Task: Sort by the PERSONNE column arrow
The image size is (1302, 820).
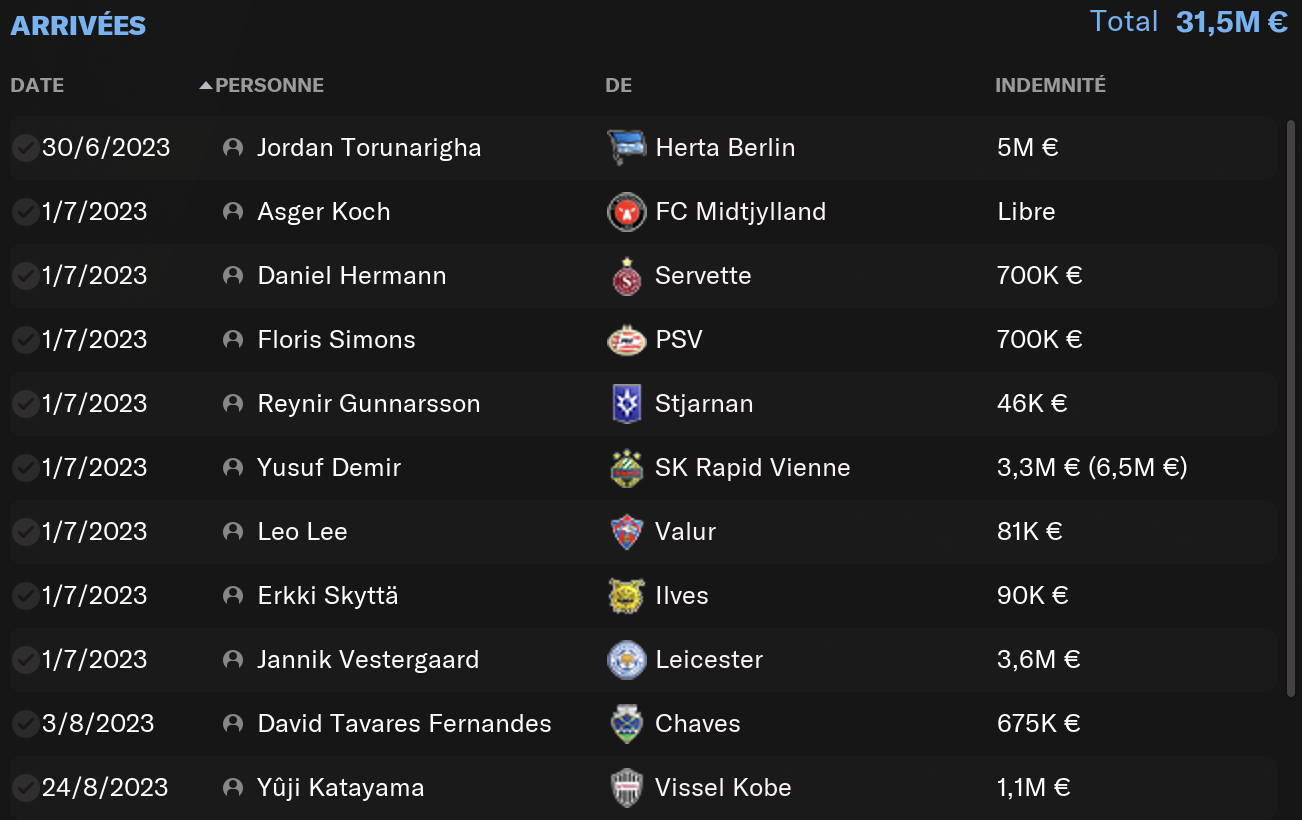Action: pos(206,85)
